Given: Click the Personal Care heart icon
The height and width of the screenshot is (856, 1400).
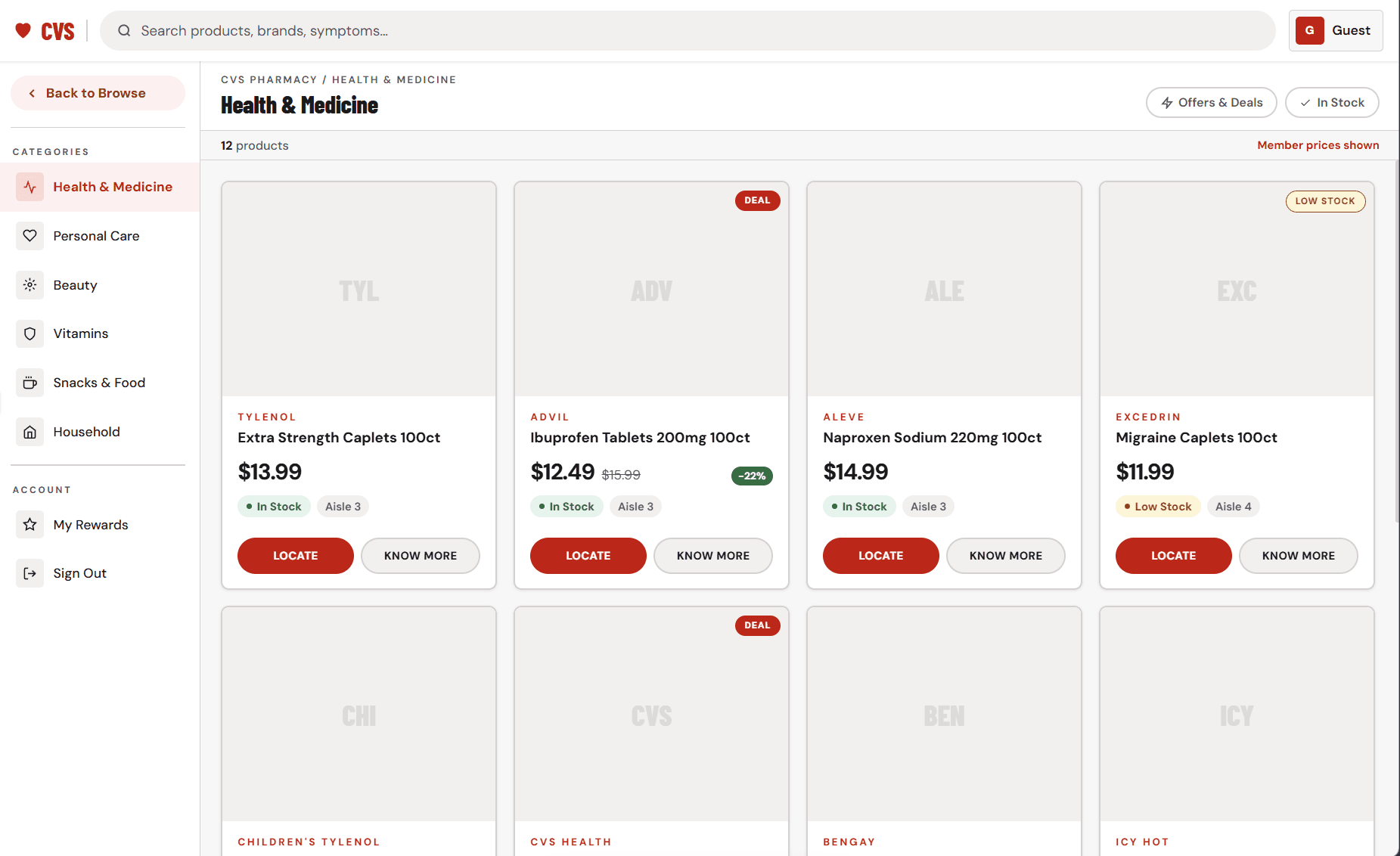Looking at the screenshot, I should (29, 236).
